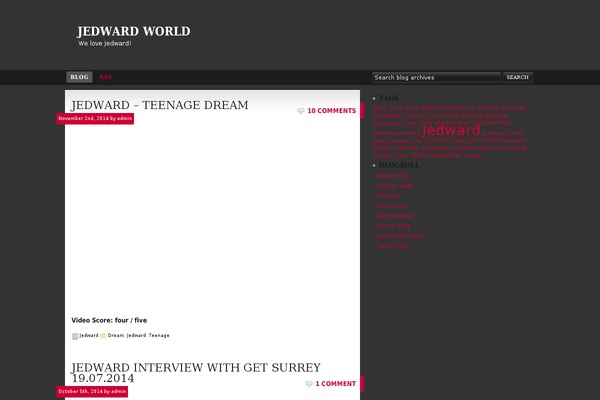The image size is (600, 400).
Task: Visit Bieber City blogroll link
Action: point(393,176)
